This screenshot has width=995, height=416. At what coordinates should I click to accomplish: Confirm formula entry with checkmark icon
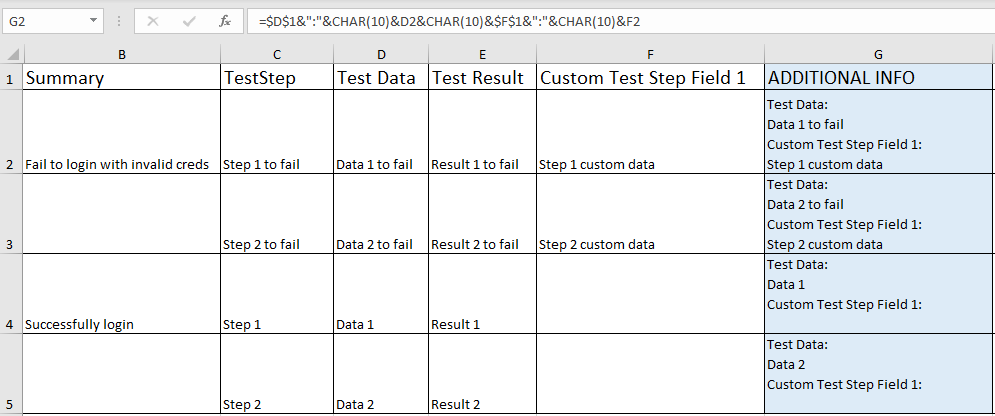189,20
